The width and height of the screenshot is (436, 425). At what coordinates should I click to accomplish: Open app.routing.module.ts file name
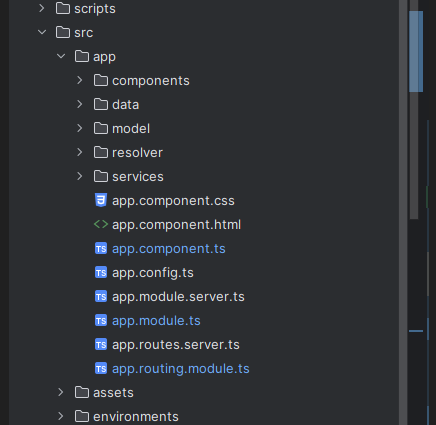(181, 369)
